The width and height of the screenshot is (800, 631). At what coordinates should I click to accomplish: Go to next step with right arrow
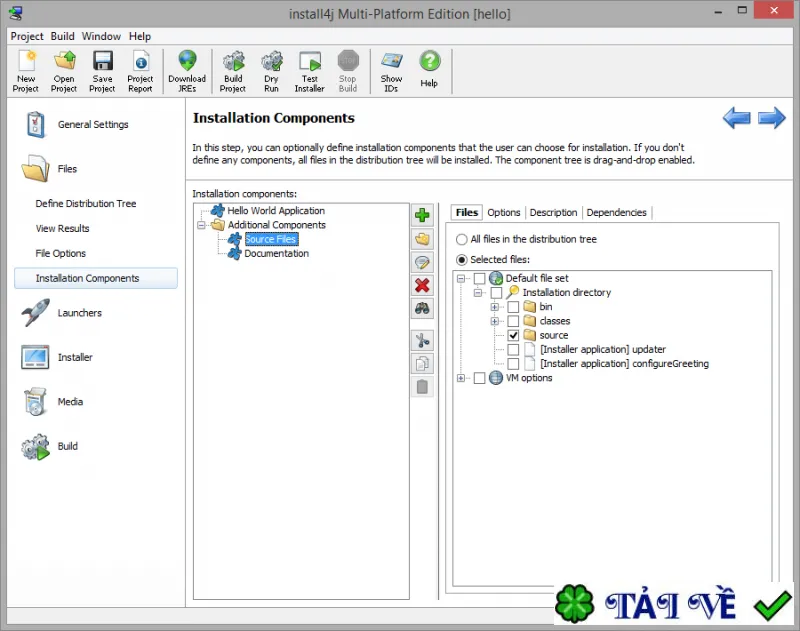771,118
